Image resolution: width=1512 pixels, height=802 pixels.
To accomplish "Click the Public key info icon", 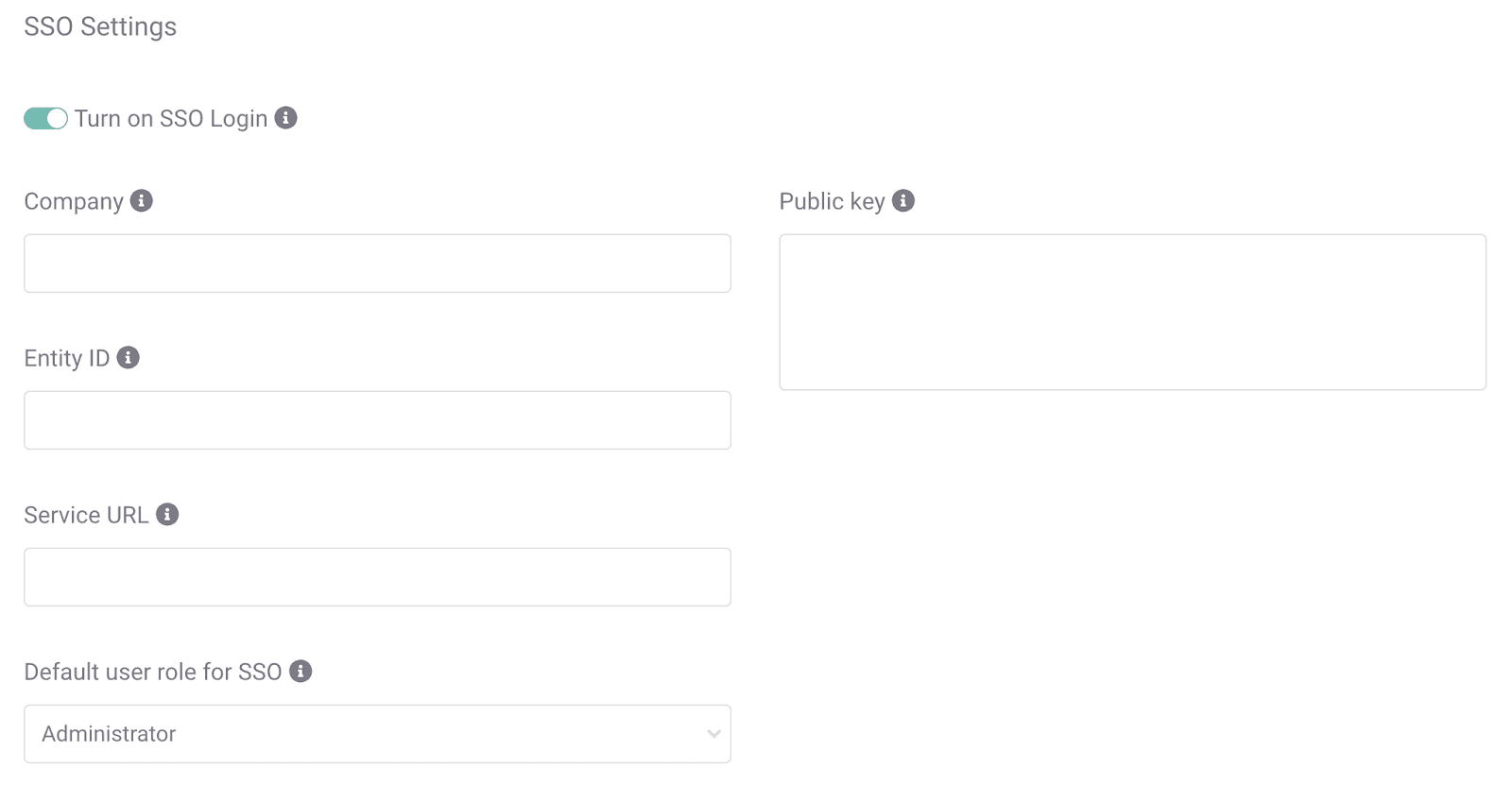I will 903,200.
